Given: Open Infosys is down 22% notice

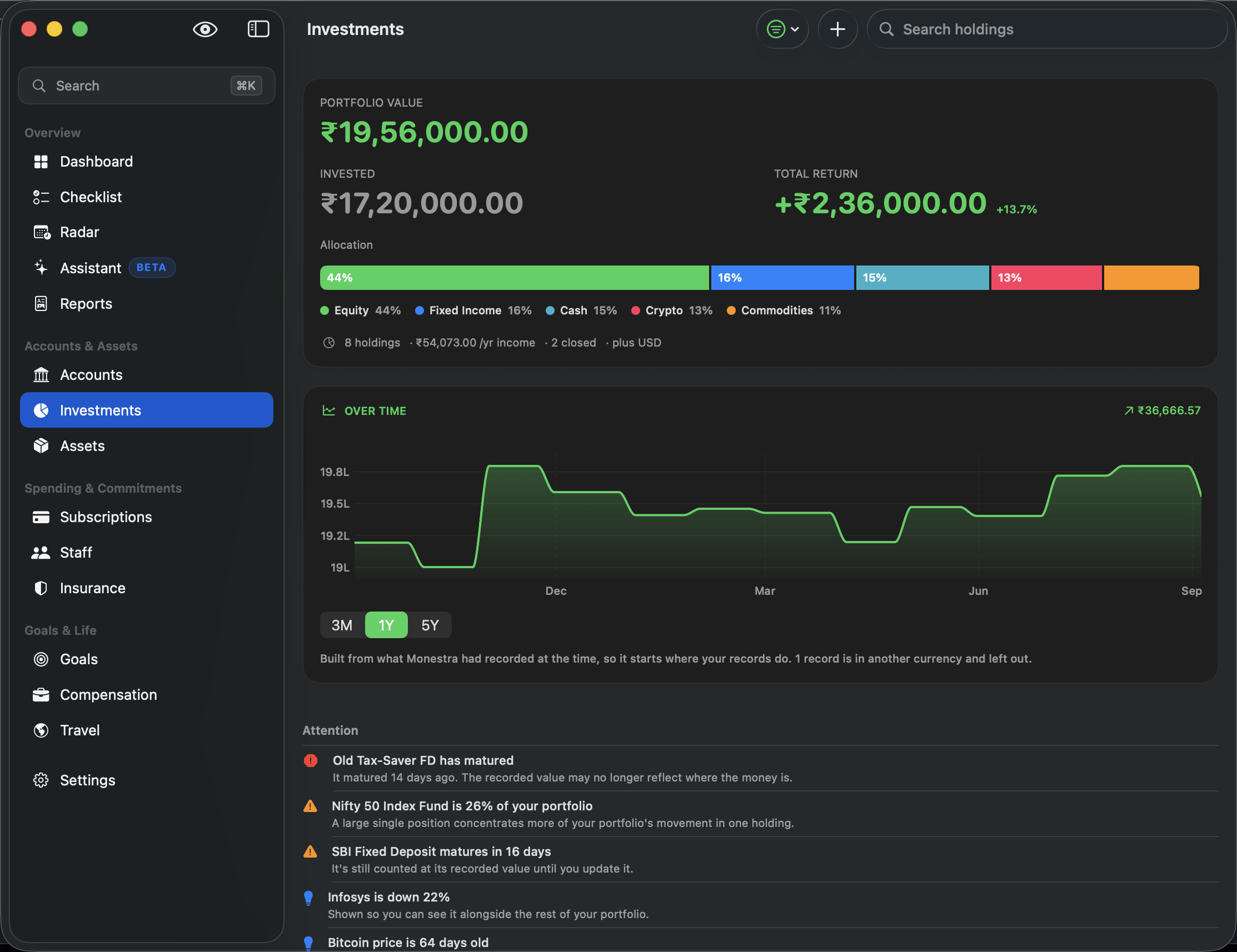Looking at the screenshot, I should point(760,905).
